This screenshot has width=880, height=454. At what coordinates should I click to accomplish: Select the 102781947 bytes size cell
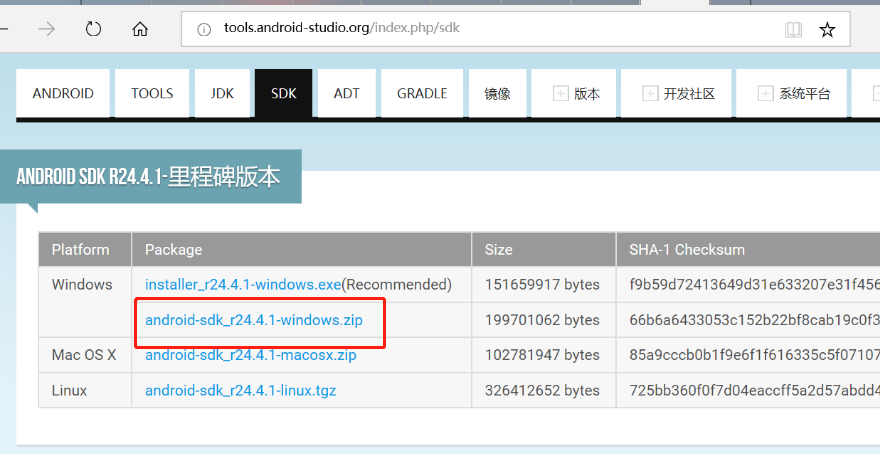[x=542, y=355]
